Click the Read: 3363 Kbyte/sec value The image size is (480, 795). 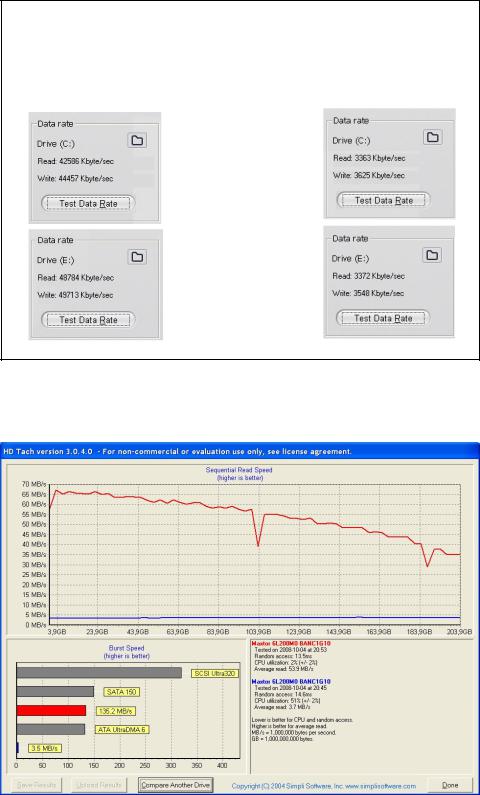(x=369, y=158)
